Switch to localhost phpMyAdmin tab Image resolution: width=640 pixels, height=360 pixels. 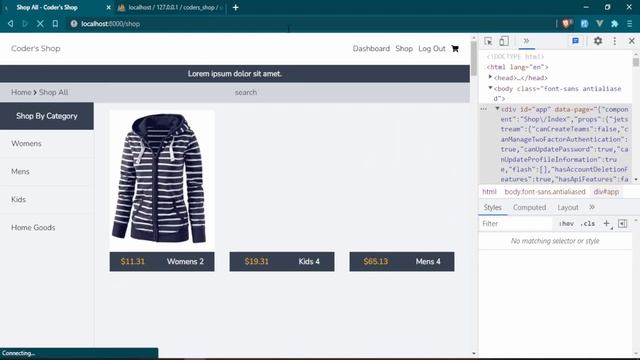pos(171,7)
